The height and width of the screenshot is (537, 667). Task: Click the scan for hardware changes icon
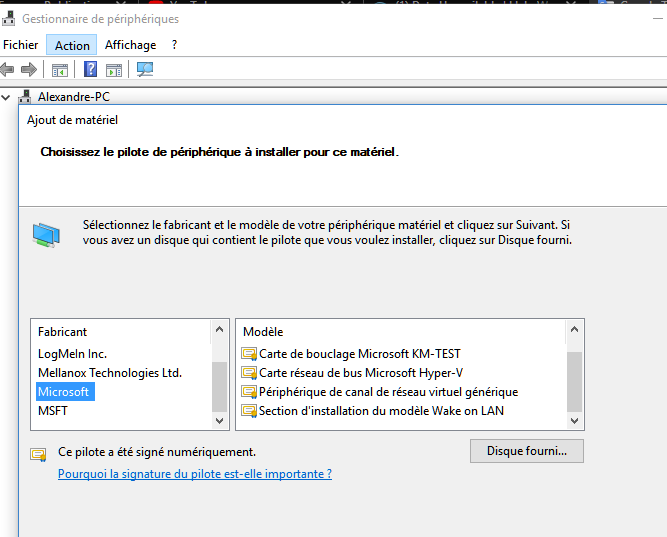coord(145,69)
